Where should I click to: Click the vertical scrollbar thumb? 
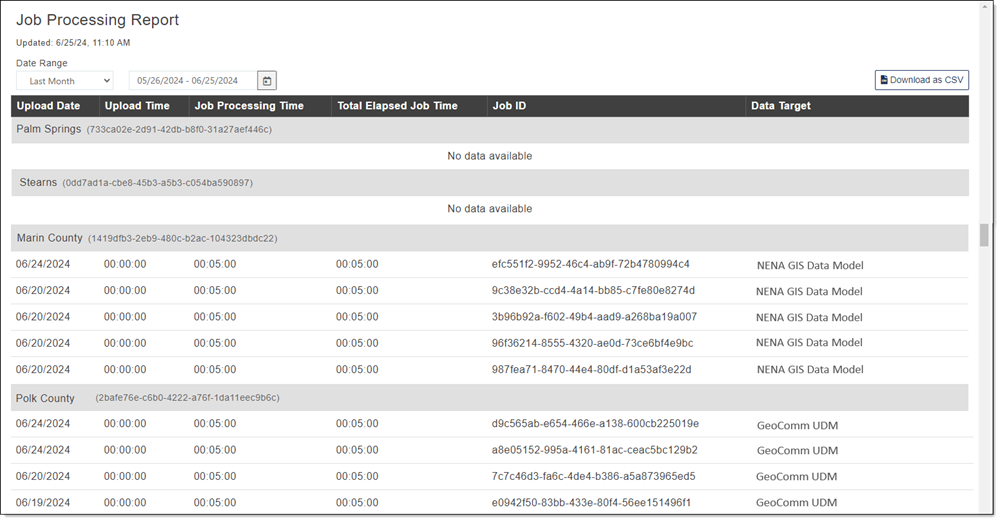tap(984, 235)
